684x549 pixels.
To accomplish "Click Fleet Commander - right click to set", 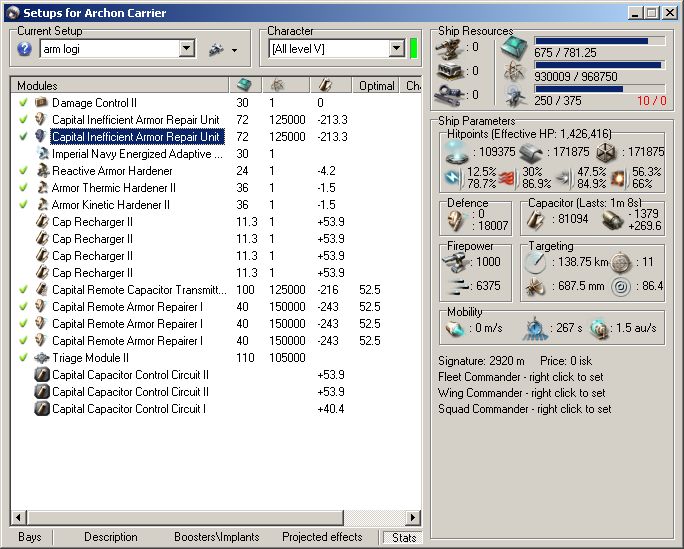I will click(x=520, y=377).
